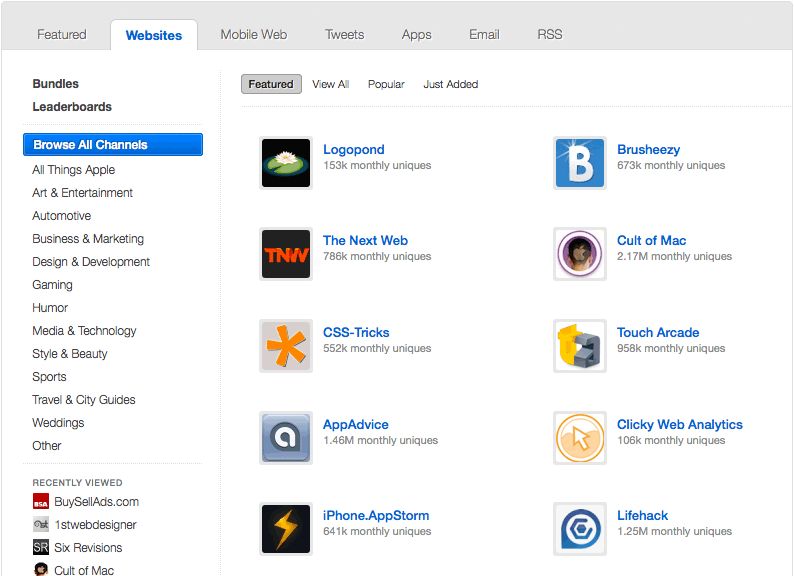Click the BuySellAds.com red BSA icon
This screenshot has height=576, width=794.
[x=41, y=502]
